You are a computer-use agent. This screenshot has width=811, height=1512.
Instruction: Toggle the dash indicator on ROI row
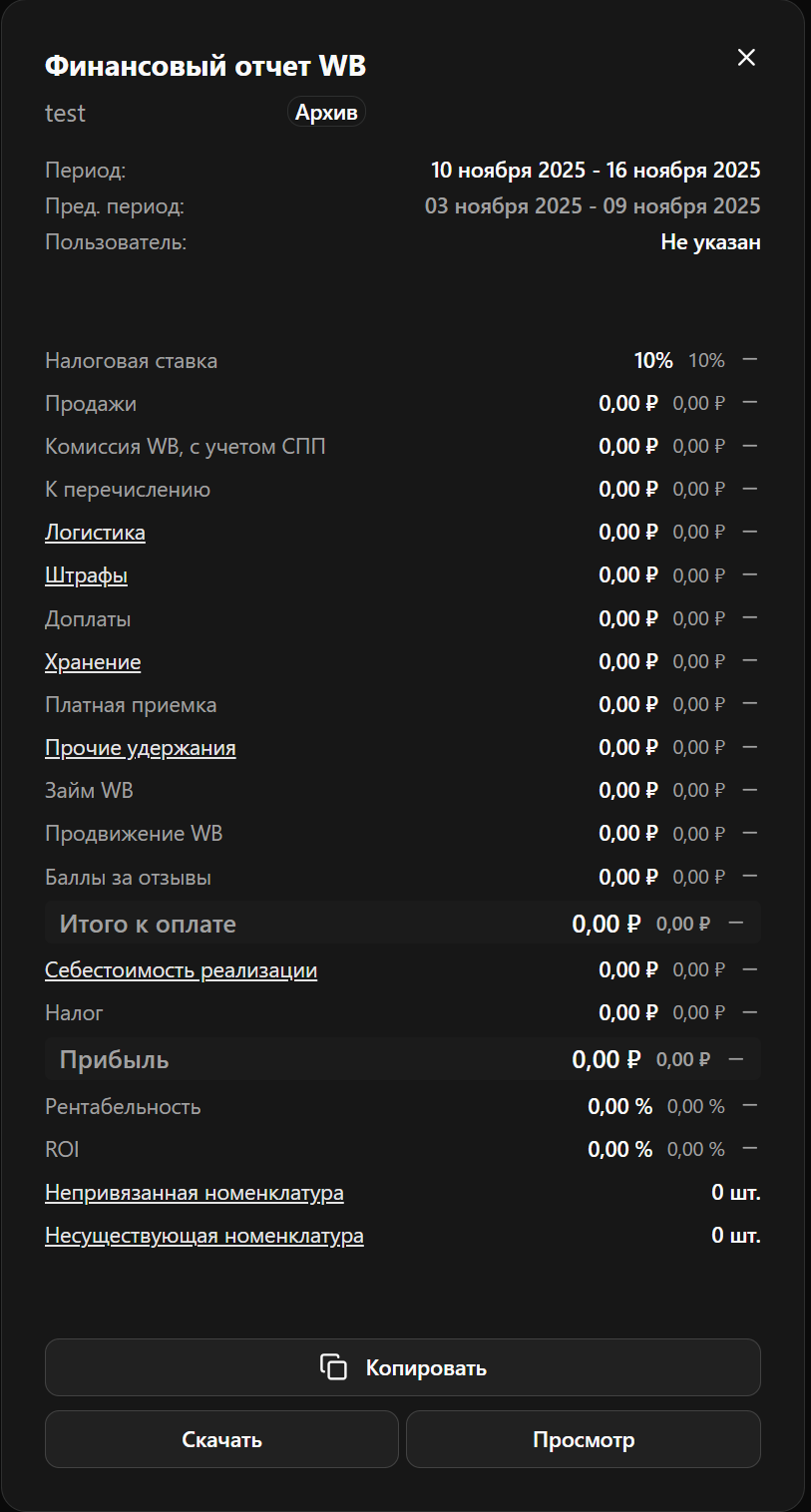[x=750, y=1148]
